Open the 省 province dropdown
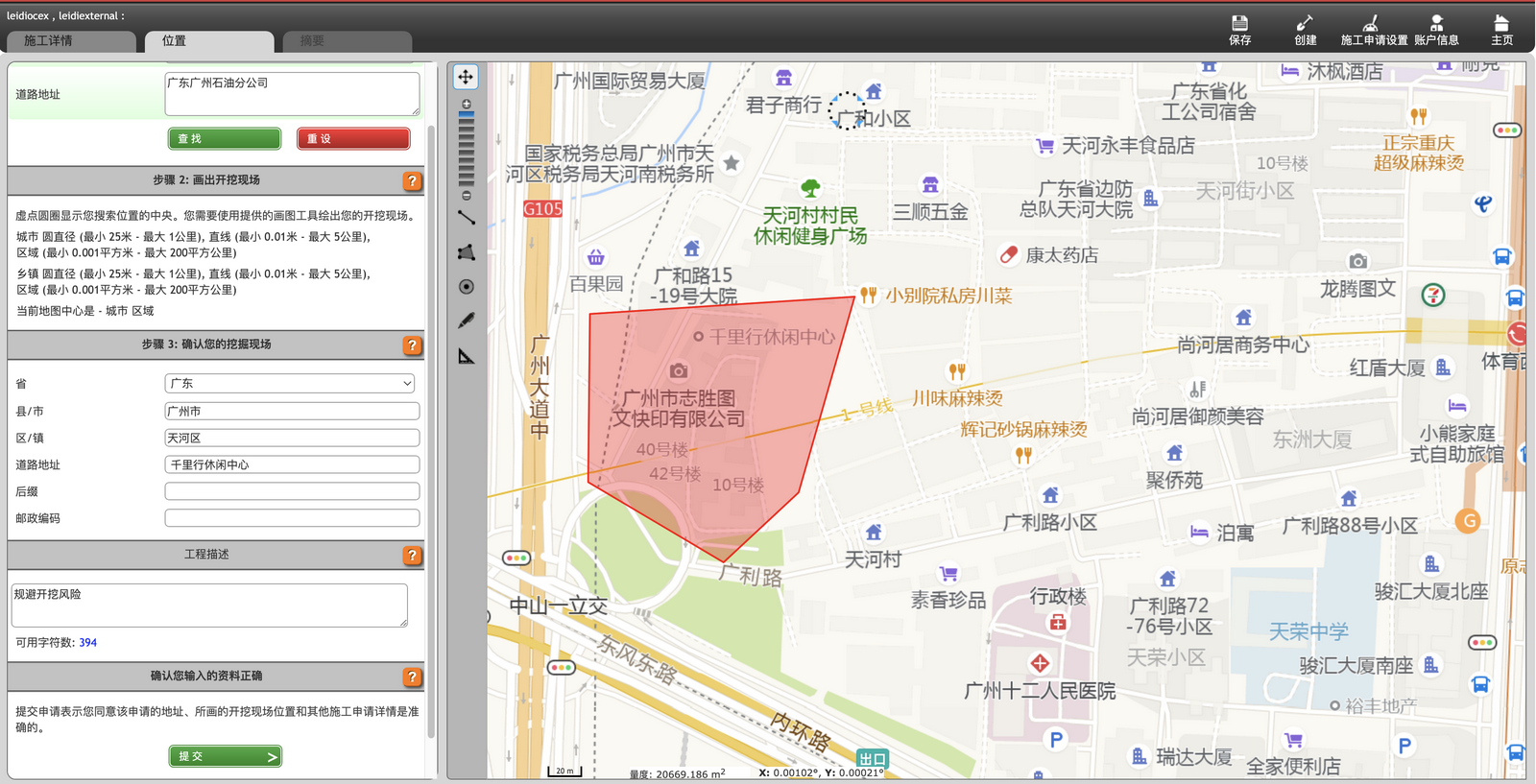1536x784 pixels. tap(292, 384)
